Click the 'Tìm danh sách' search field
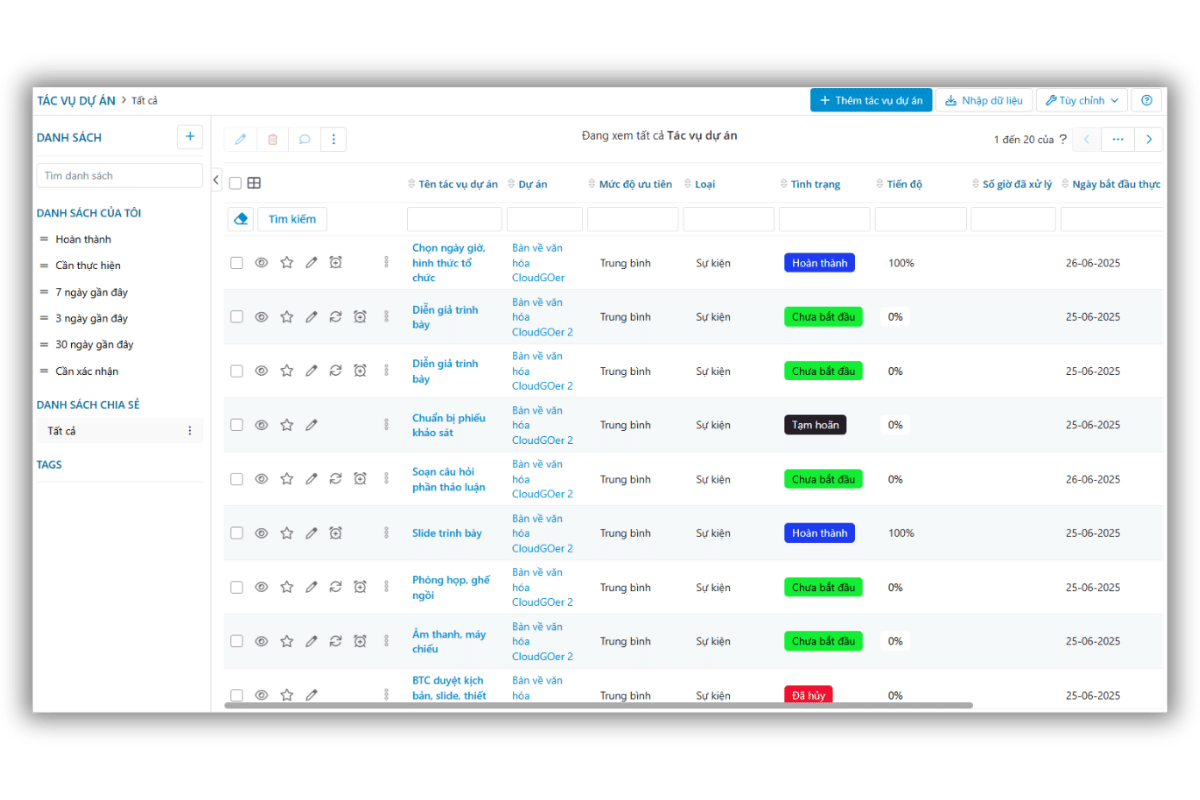The image size is (1200, 800). (120, 176)
